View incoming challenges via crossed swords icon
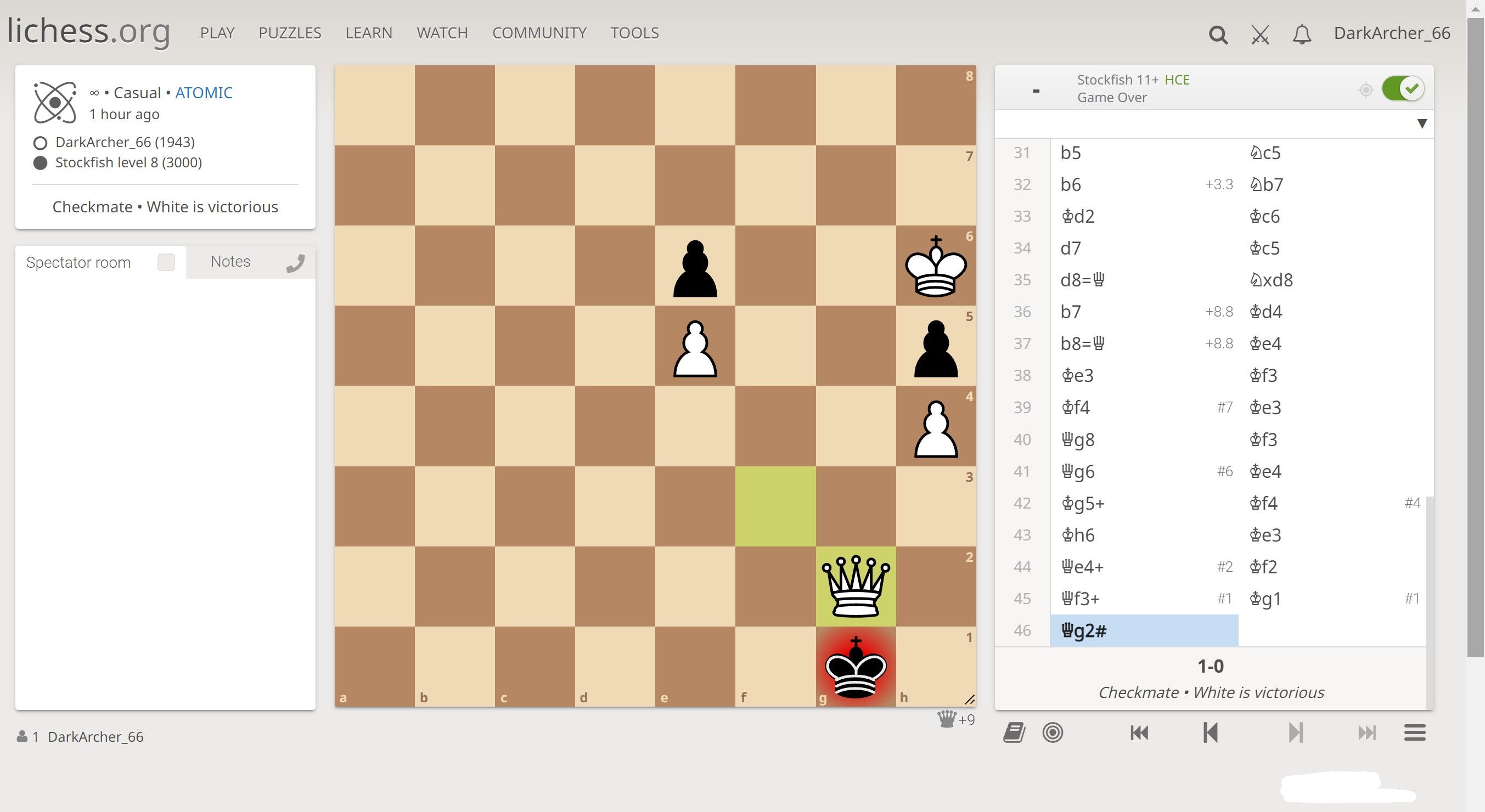This screenshot has width=1485, height=812. [x=1260, y=35]
